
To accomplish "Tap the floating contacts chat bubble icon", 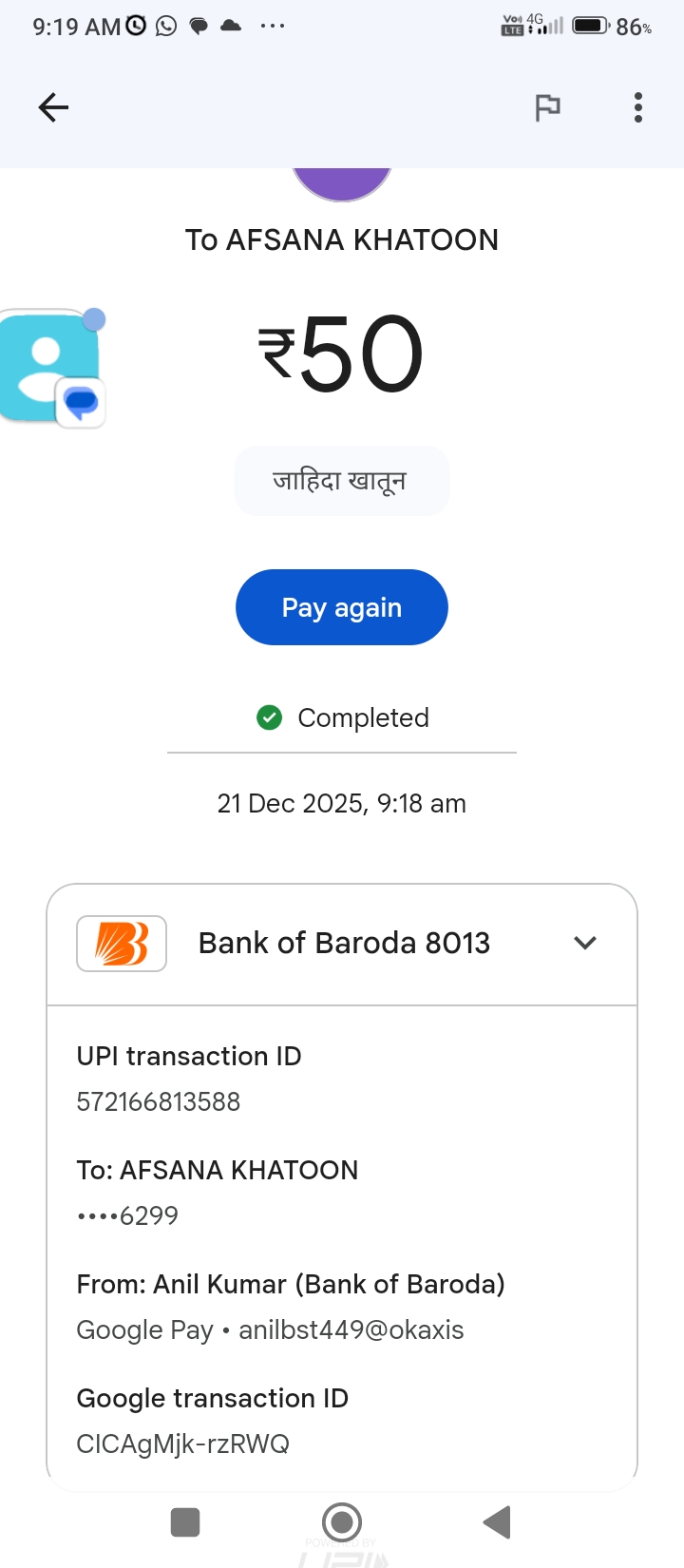I will tap(52, 367).
